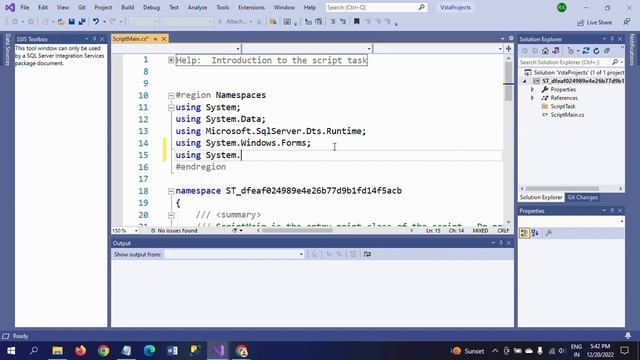The image size is (640, 360).
Task: Toggle word wrap in the Output window
Action: pyautogui.click(x=367, y=254)
